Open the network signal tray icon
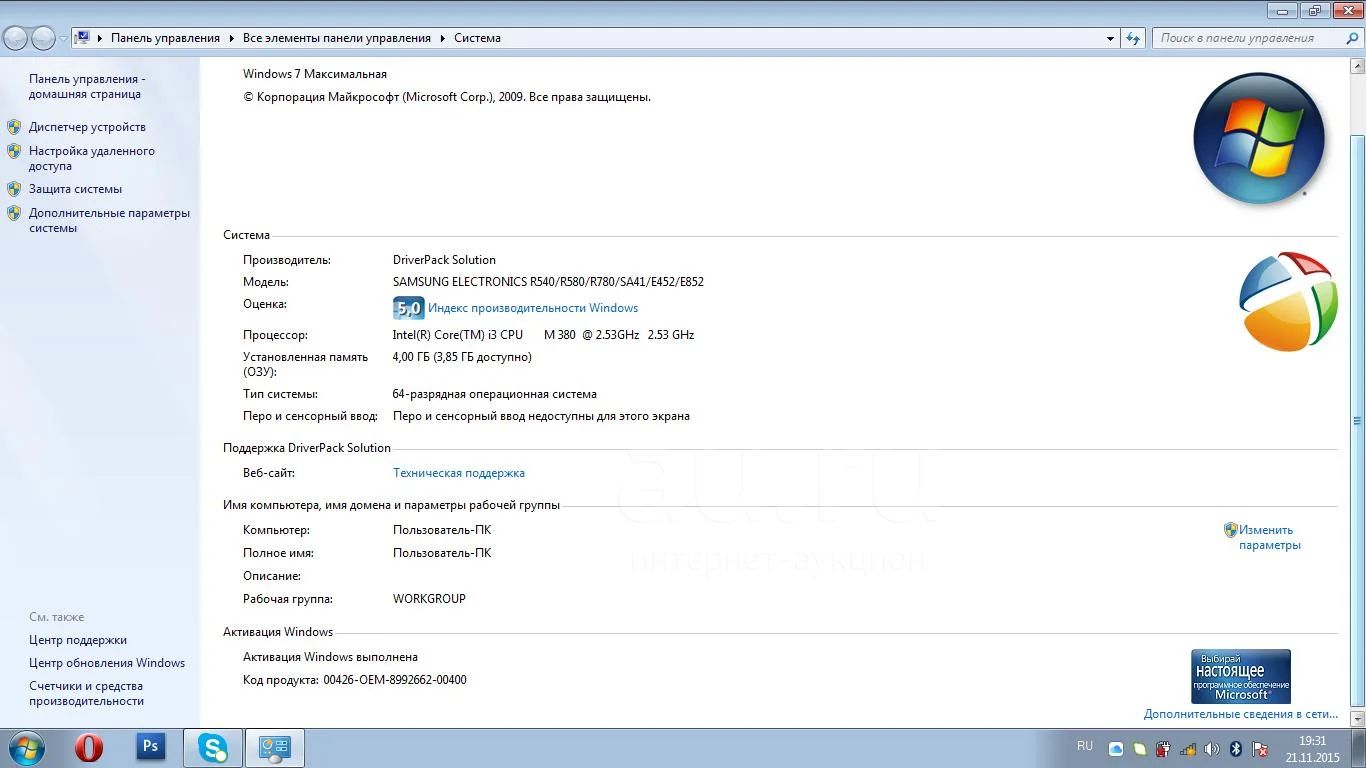Screen dimensions: 1366x768 click(x=1188, y=748)
